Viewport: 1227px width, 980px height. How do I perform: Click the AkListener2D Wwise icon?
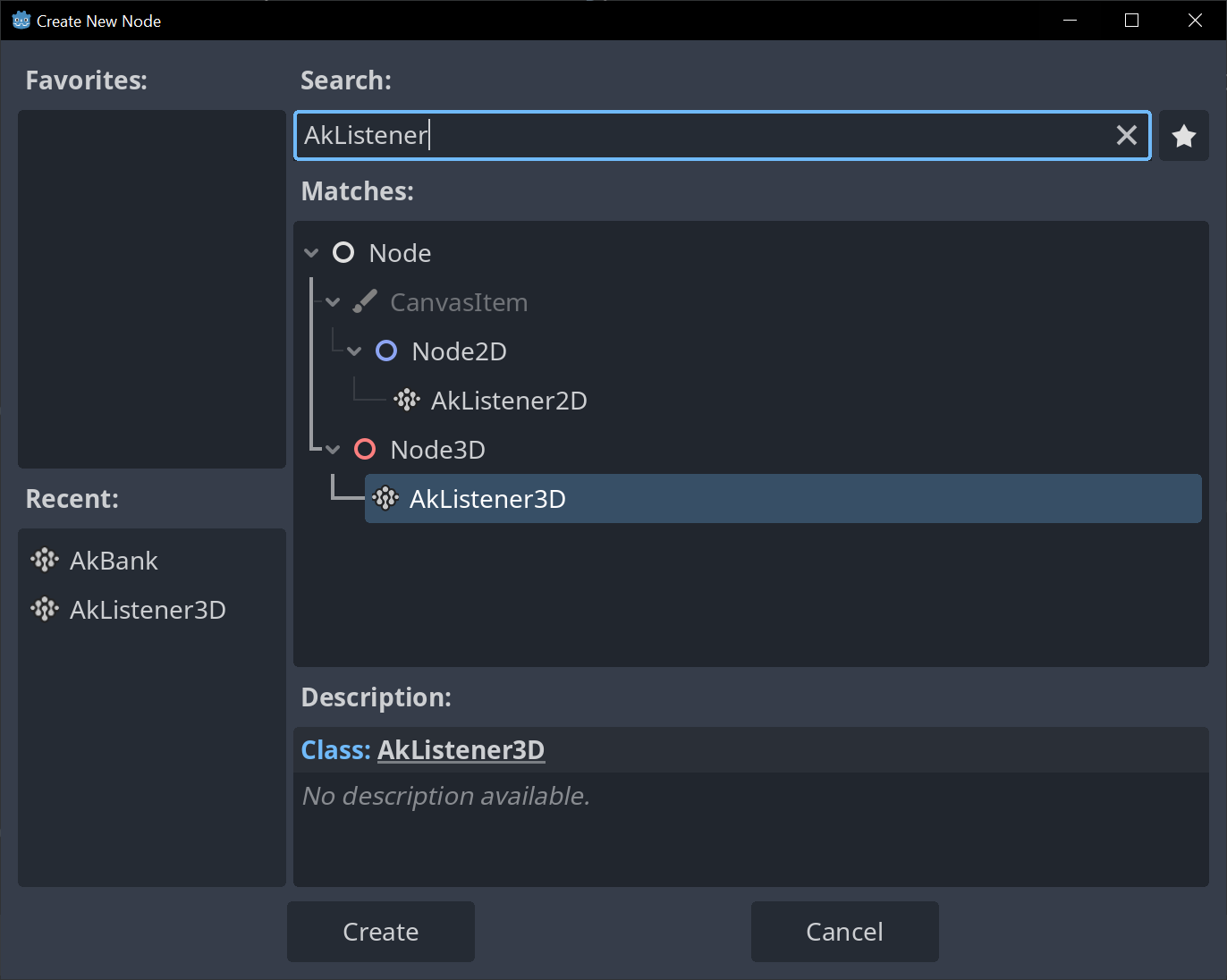pyautogui.click(x=407, y=400)
